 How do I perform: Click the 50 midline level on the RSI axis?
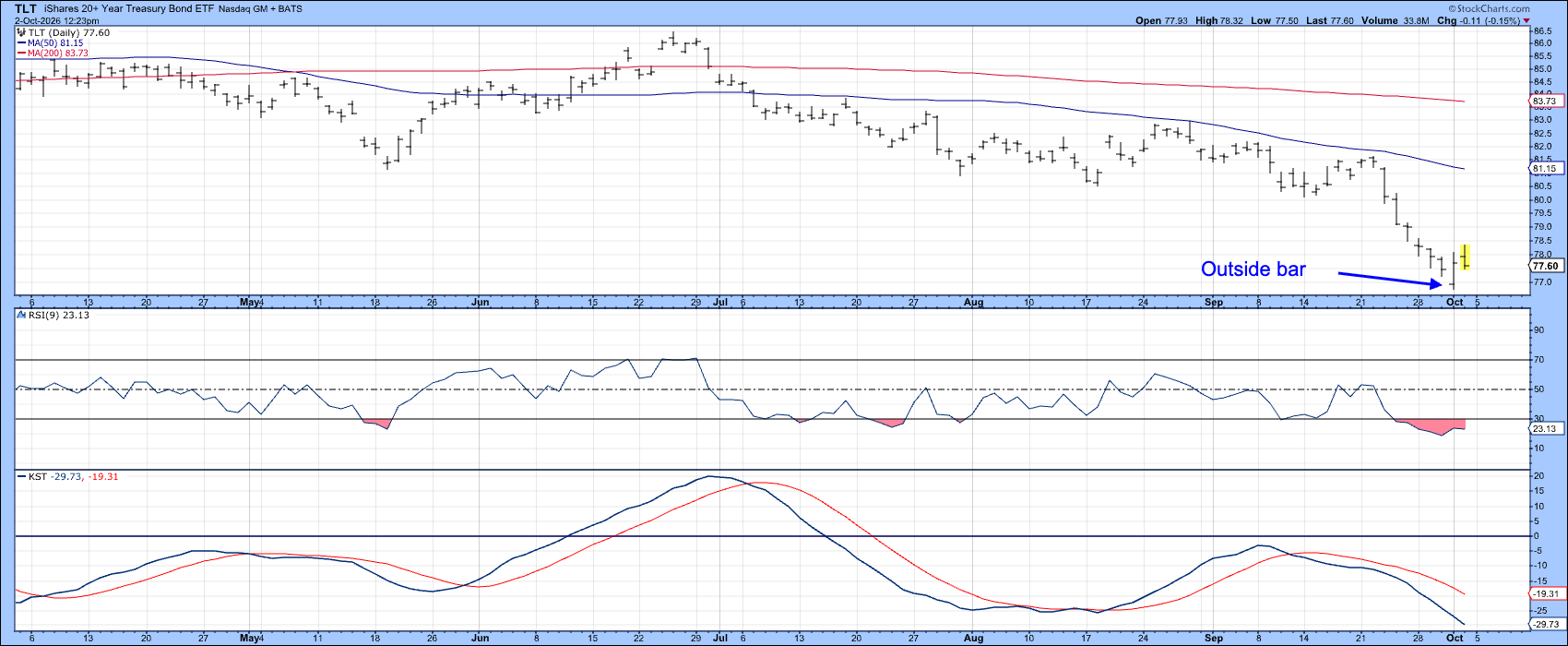(1538, 389)
